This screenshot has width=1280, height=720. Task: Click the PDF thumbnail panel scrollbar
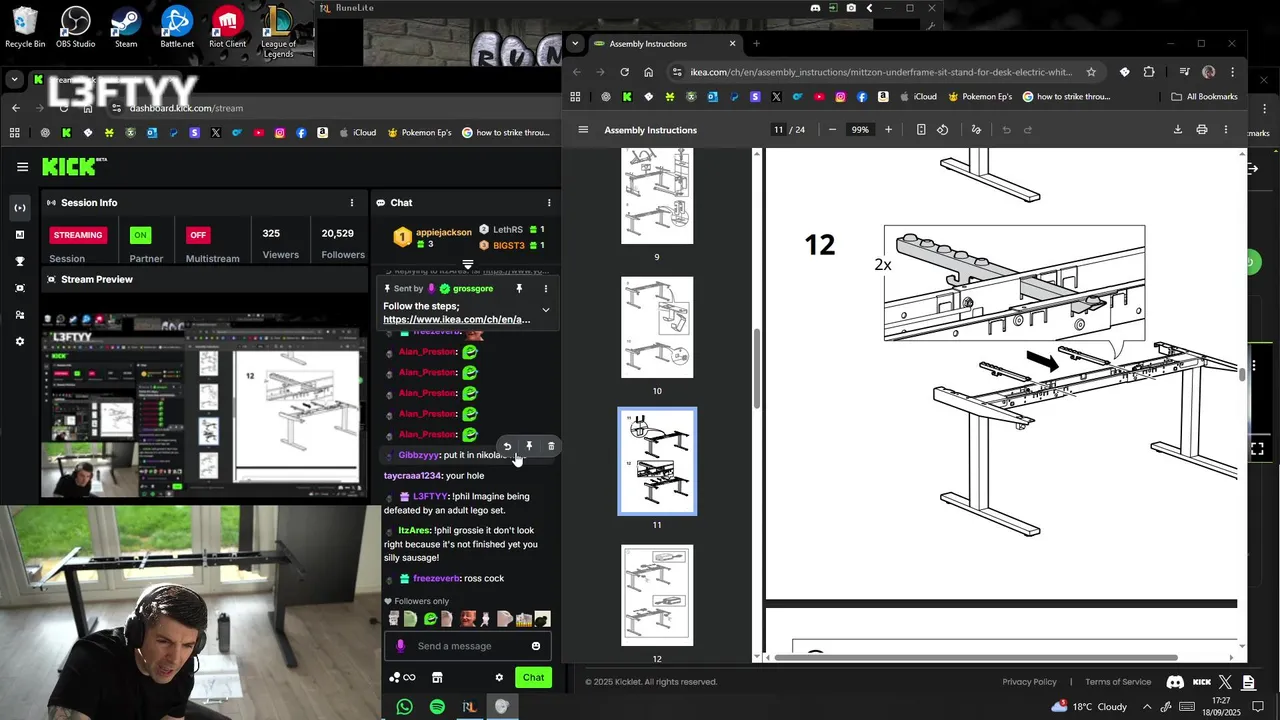[757, 368]
